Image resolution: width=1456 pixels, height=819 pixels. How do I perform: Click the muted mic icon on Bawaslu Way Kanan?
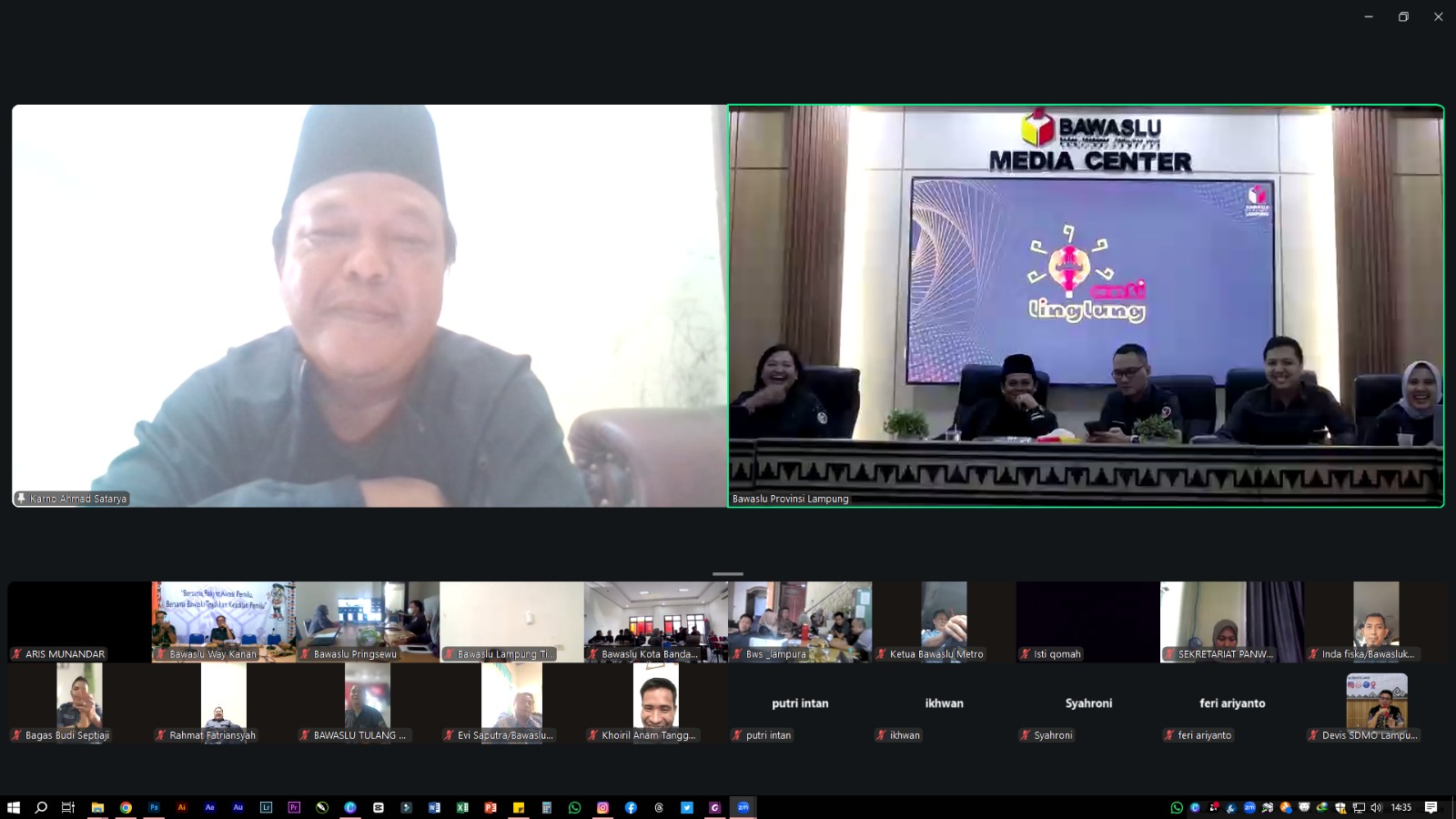161,654
